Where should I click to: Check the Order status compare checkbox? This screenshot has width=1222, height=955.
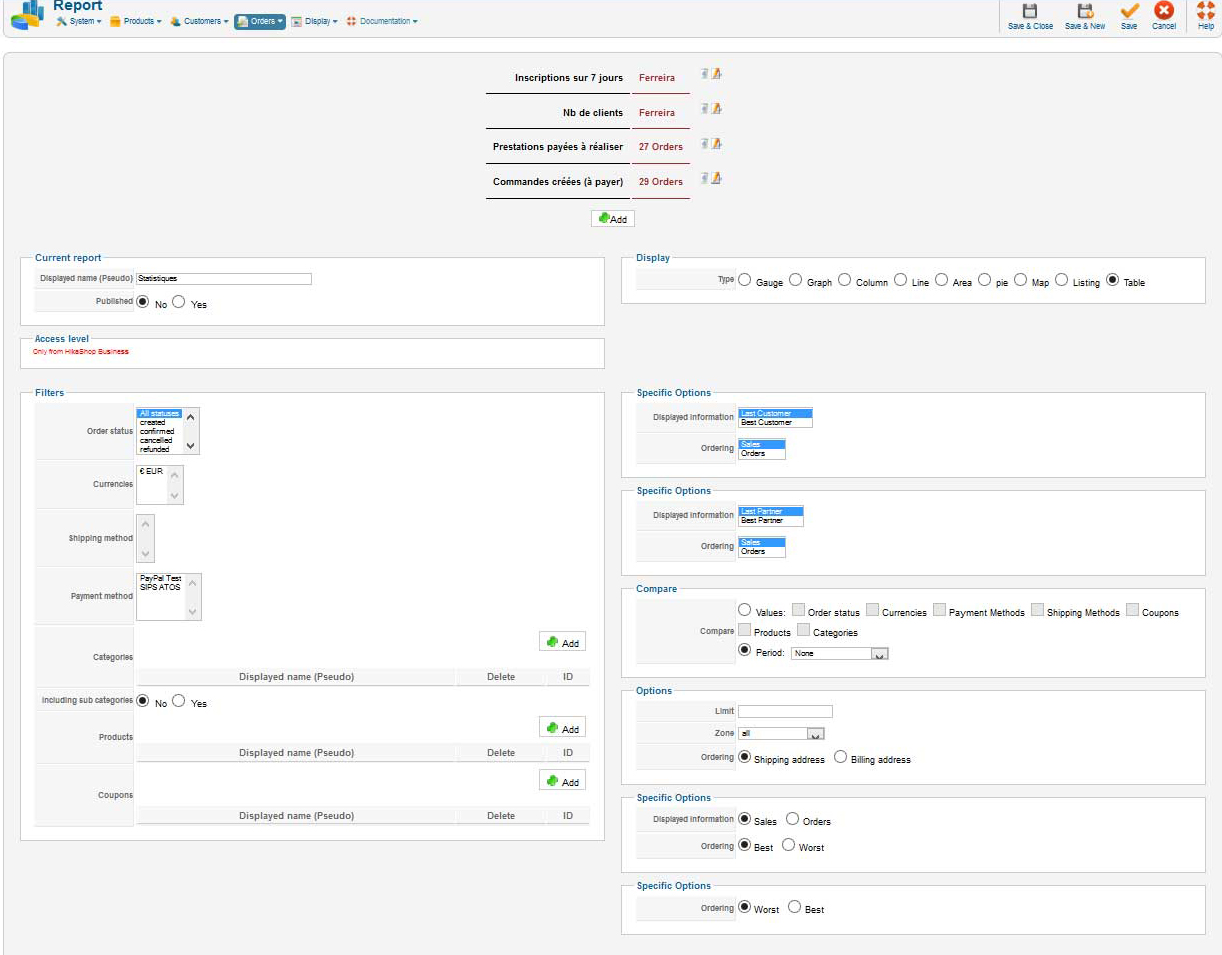point(798,610)
